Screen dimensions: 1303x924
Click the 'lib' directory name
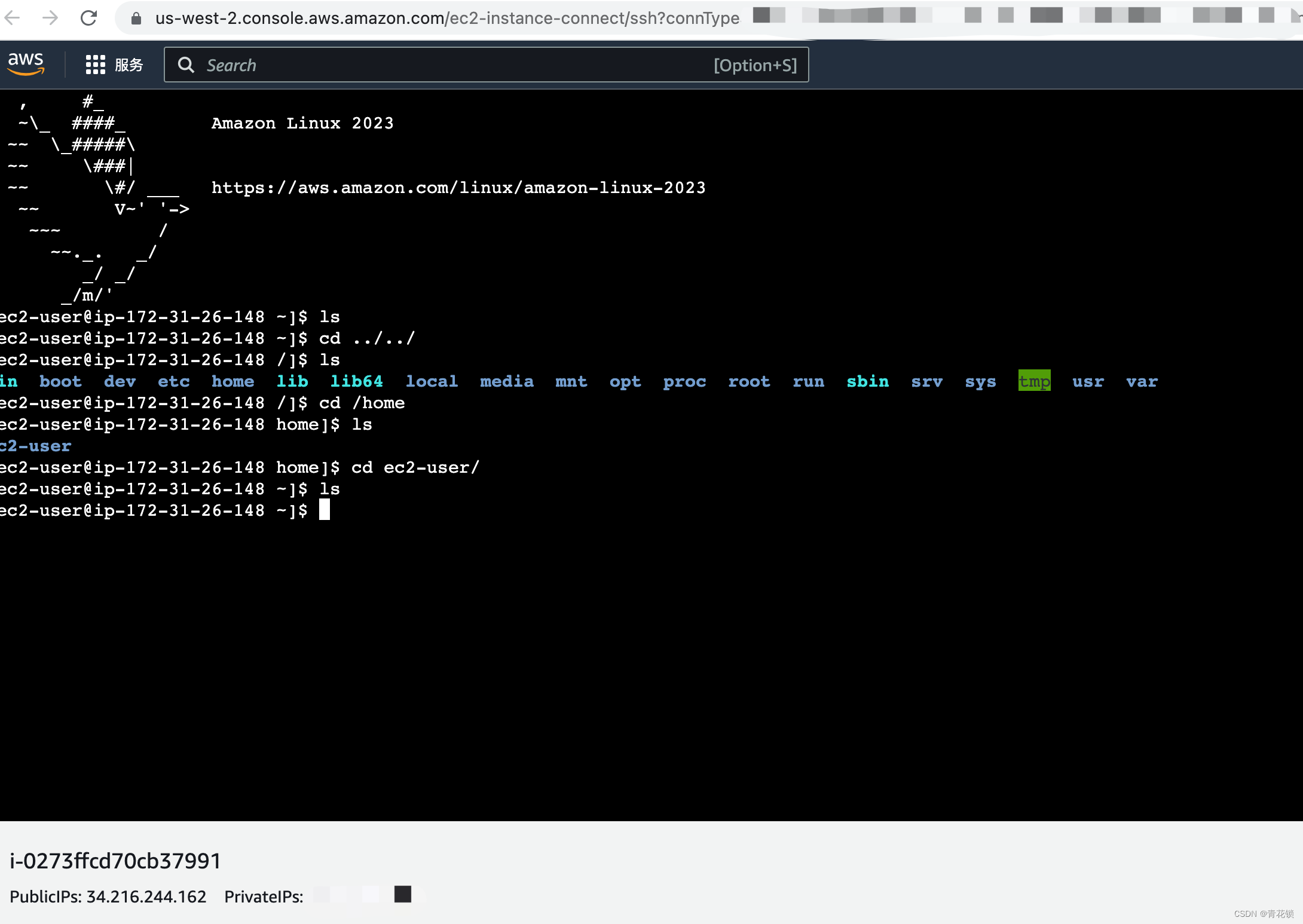tap(292, 381)
